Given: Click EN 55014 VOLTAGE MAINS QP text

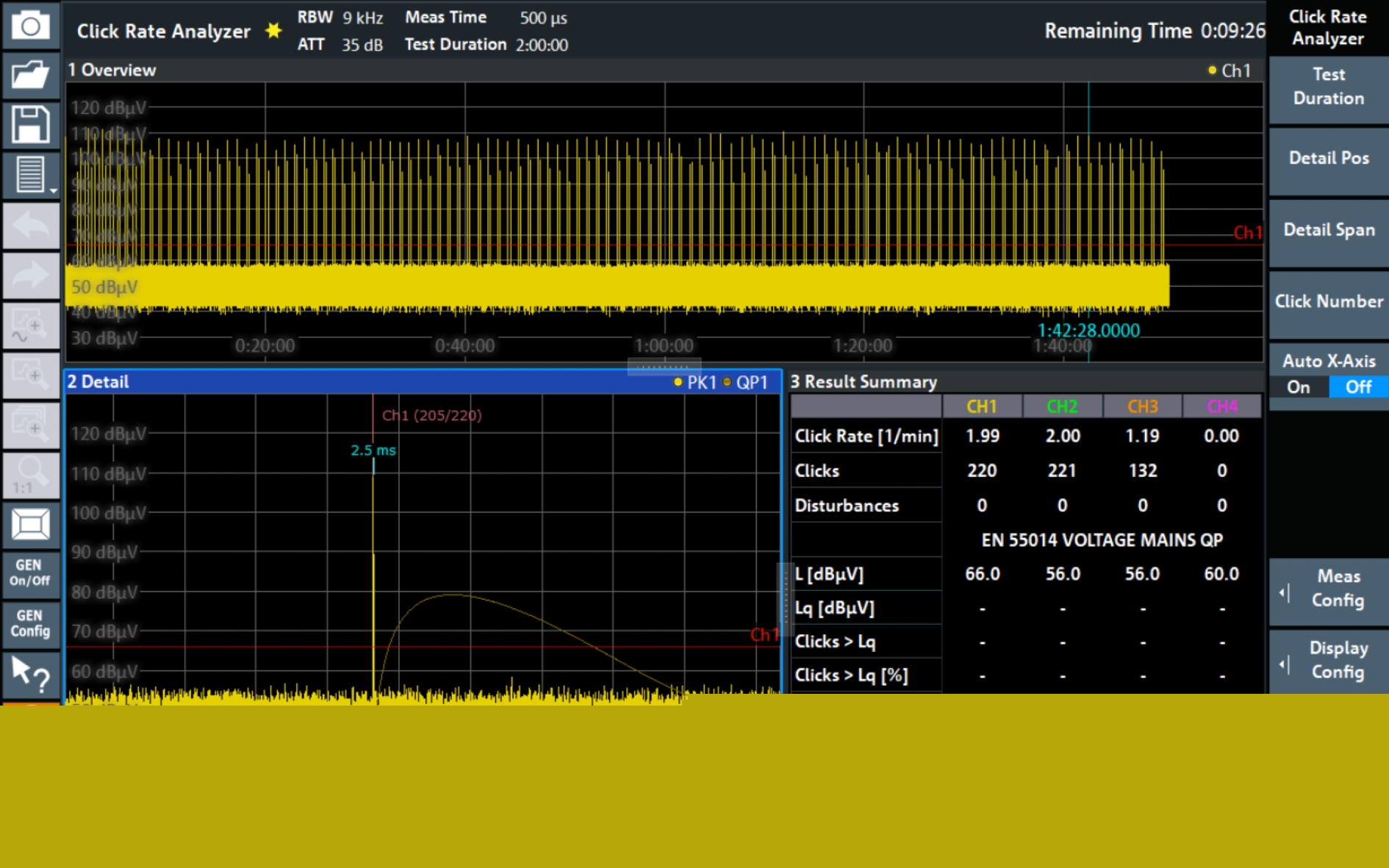Looking at the screenshot, I should tap(1102, 540).
